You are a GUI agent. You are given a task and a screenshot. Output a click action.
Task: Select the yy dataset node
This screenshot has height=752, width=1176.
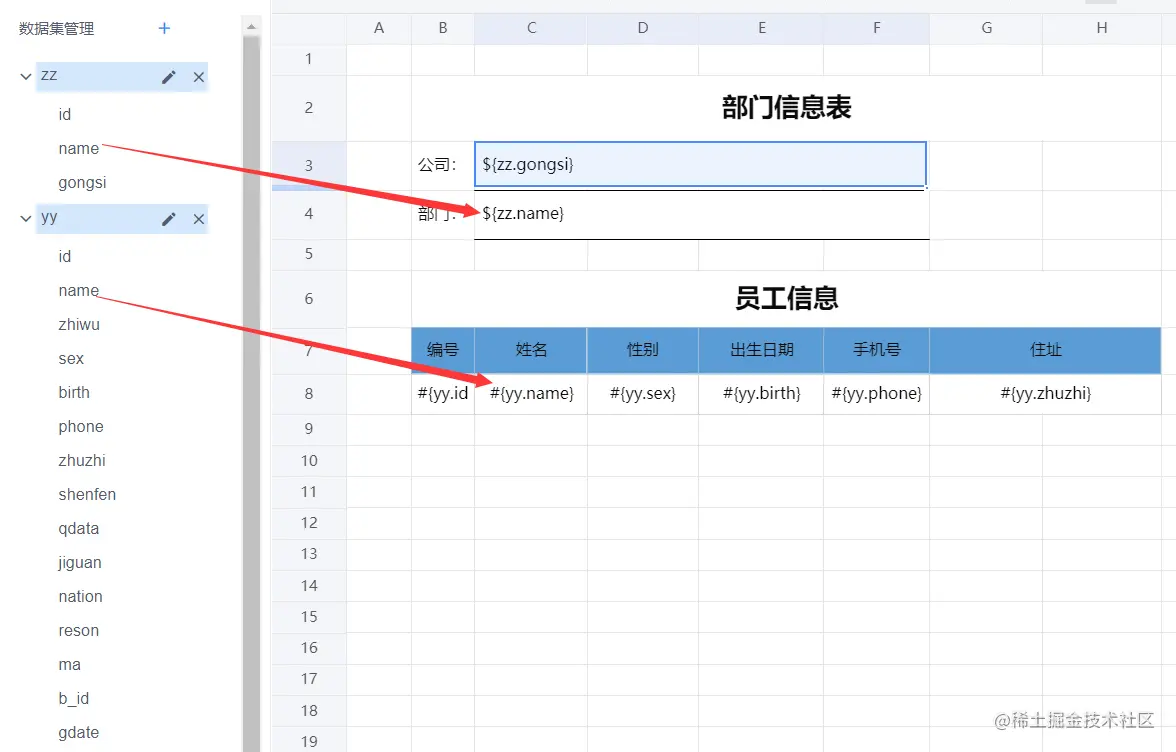pos(122,218)
